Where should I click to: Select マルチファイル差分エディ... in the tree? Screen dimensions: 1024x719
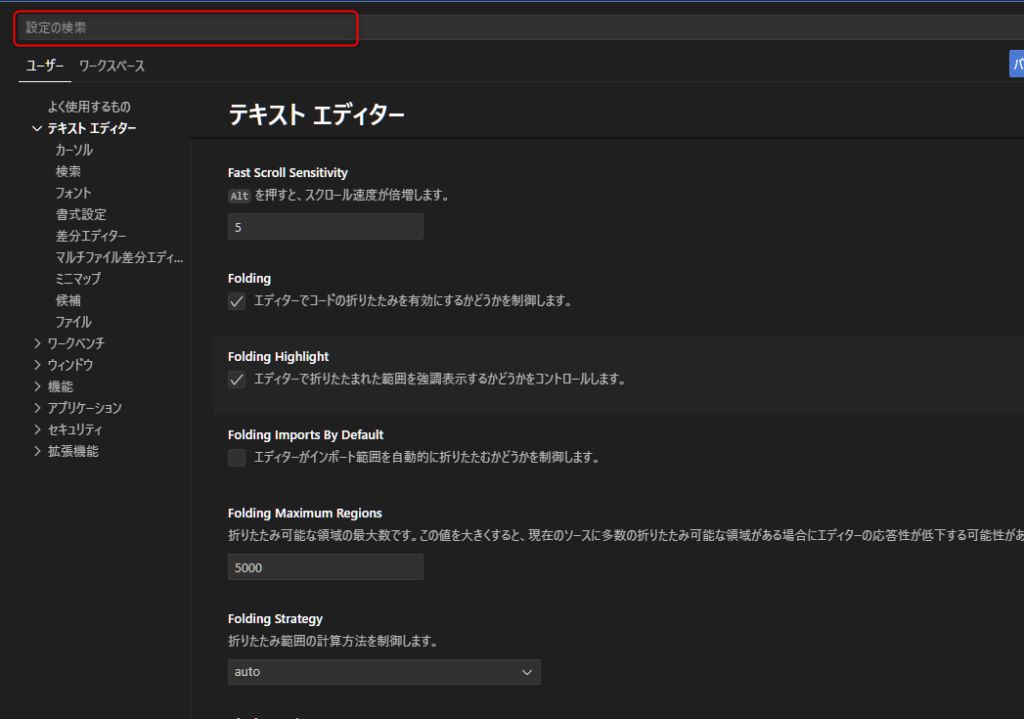[120, 257]
